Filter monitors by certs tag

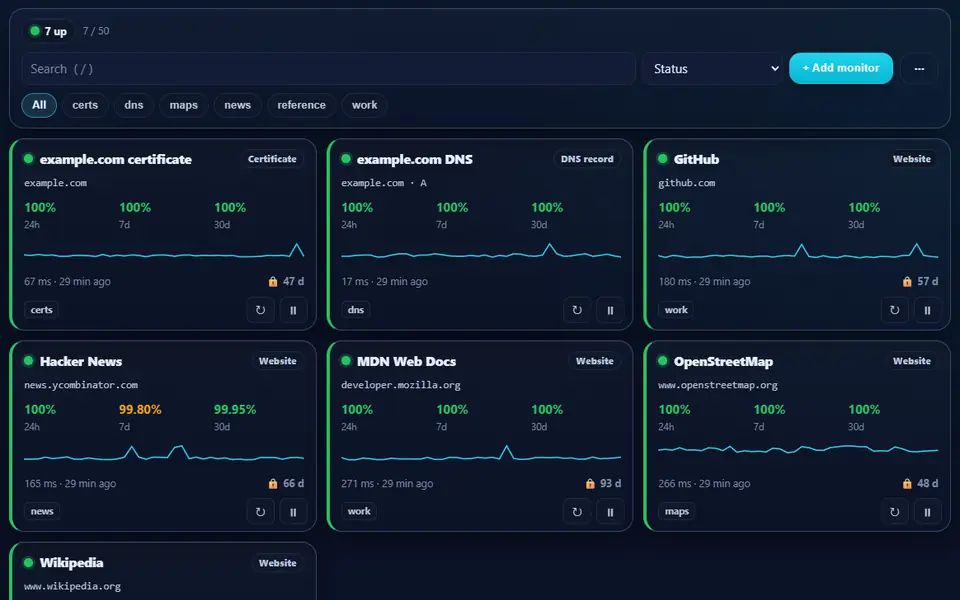point(85,105)
